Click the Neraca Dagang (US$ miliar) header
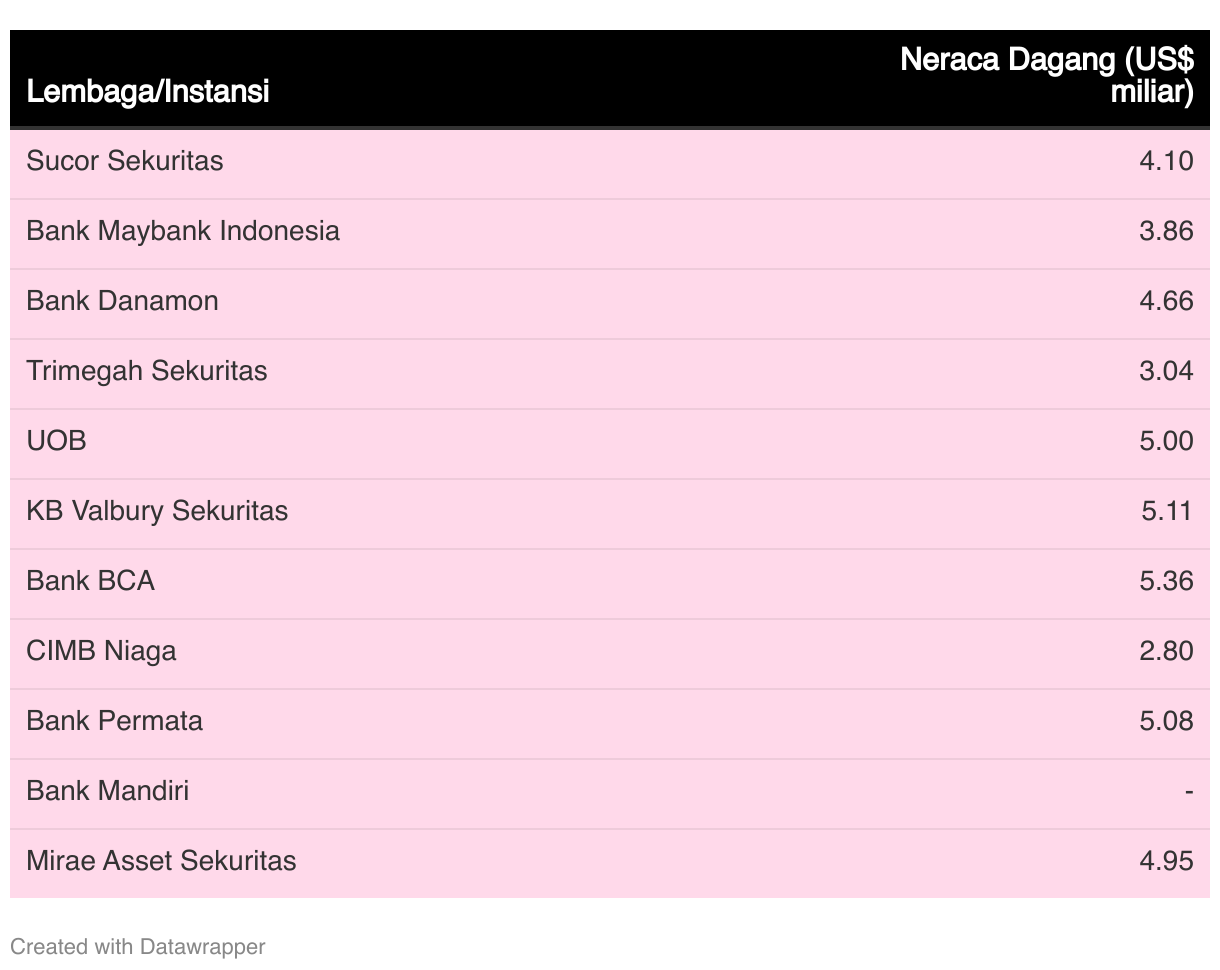 point(1047,75)
